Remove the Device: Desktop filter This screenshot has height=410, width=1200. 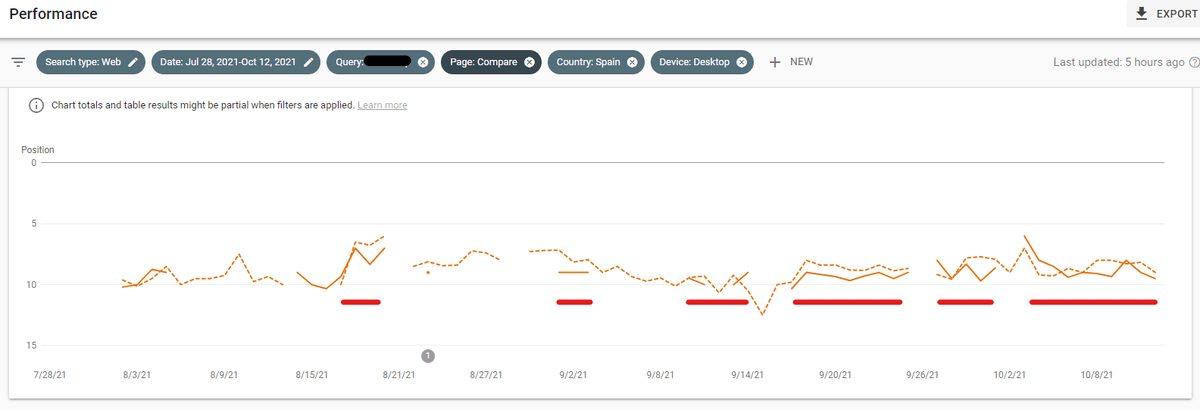coord(741,62)
